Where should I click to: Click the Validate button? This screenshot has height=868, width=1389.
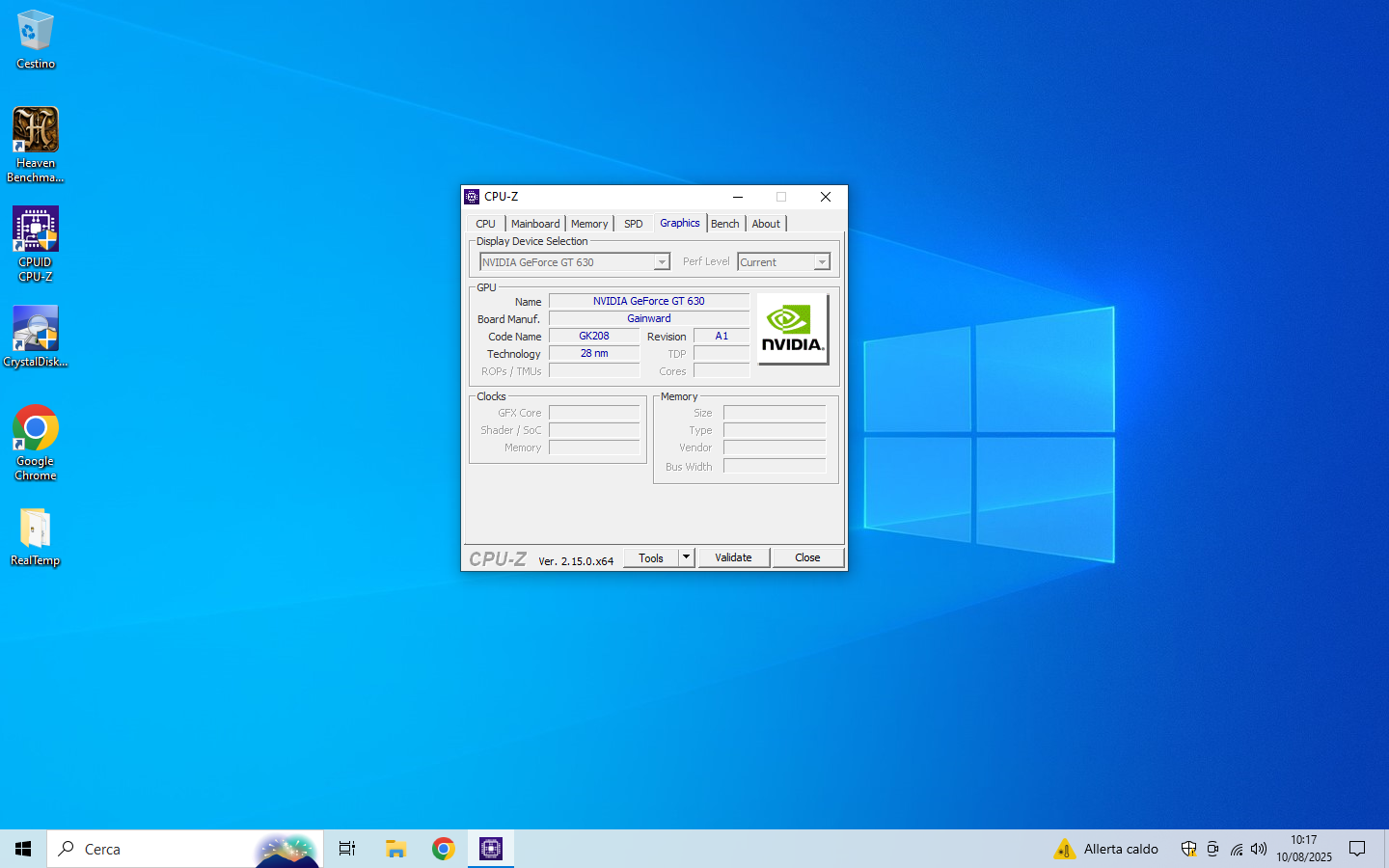[733, 557]
